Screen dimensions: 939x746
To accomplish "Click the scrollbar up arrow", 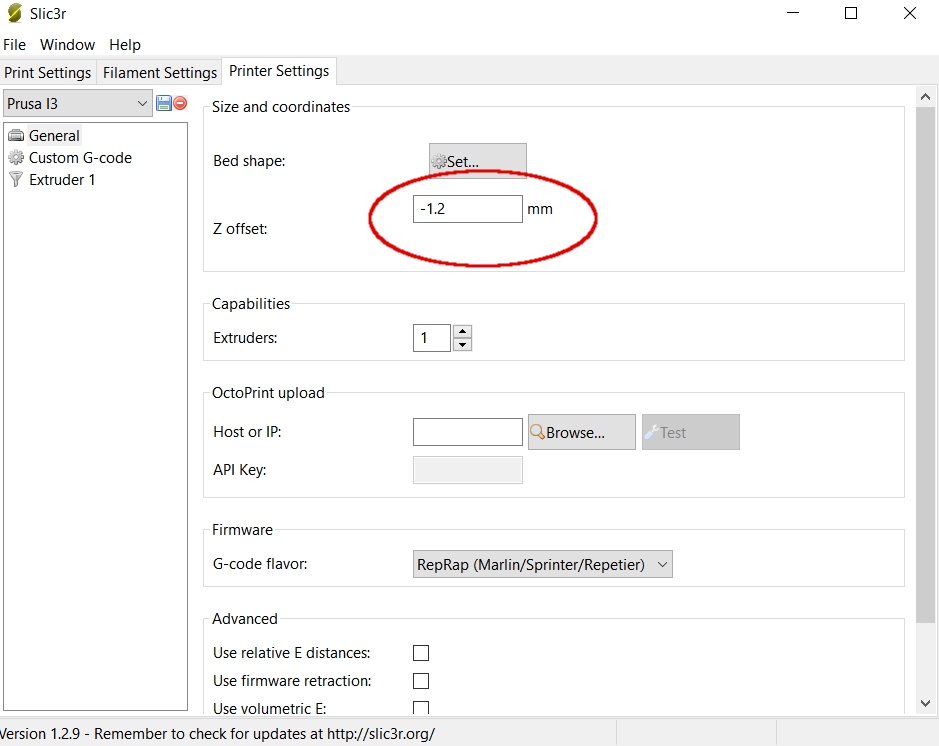I will click(925, 96).
